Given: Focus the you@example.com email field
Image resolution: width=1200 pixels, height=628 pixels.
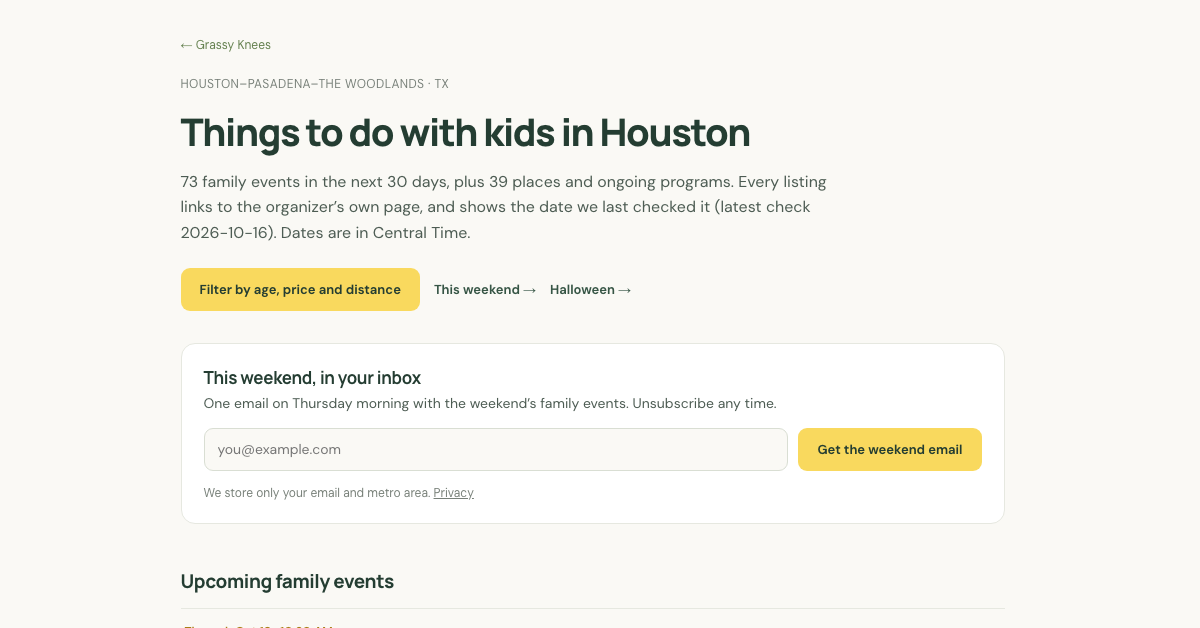Looking at the screenshot, I should (x=496, y=449).
